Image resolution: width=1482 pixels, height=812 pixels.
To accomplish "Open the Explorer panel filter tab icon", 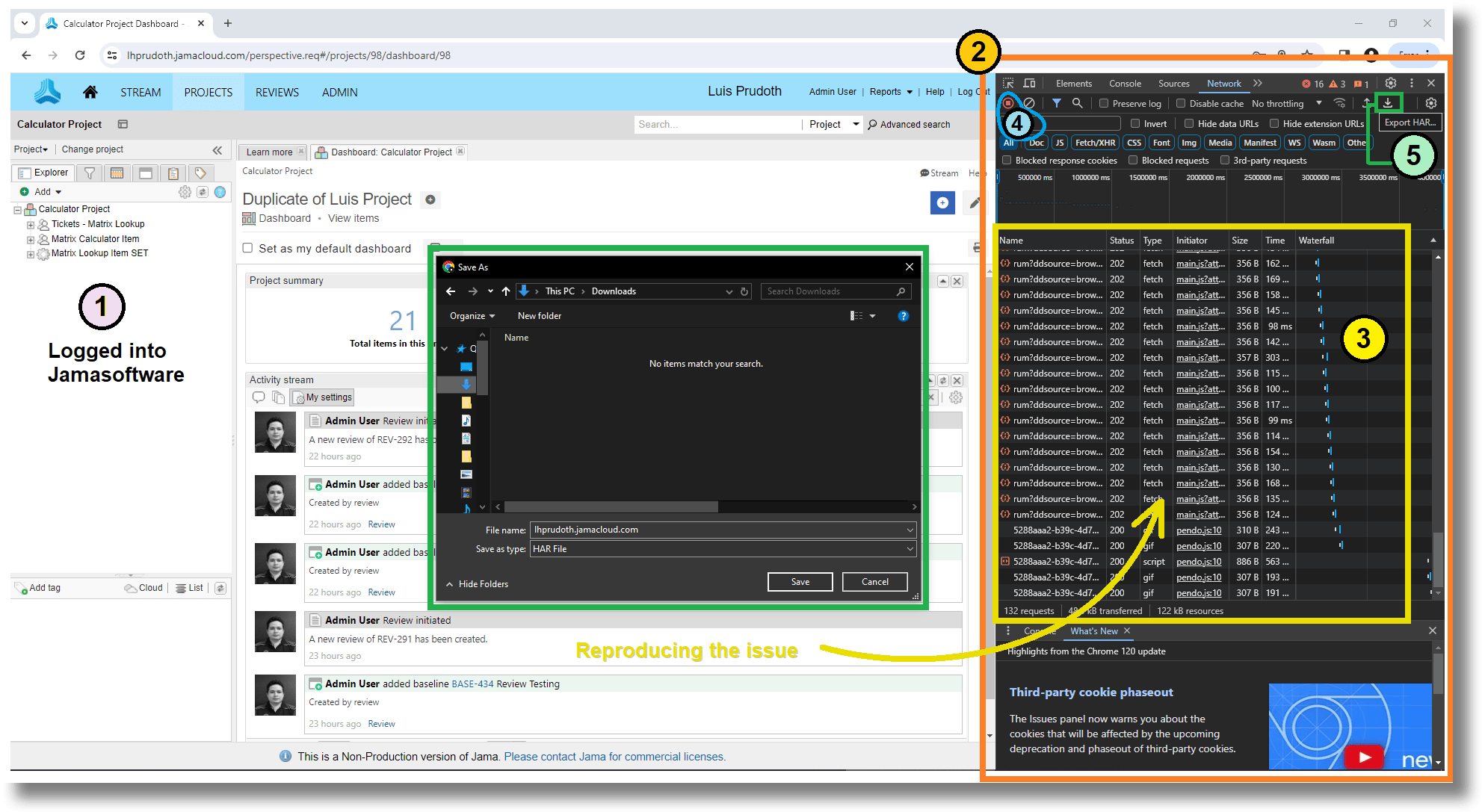I will (x=89, y=173).
